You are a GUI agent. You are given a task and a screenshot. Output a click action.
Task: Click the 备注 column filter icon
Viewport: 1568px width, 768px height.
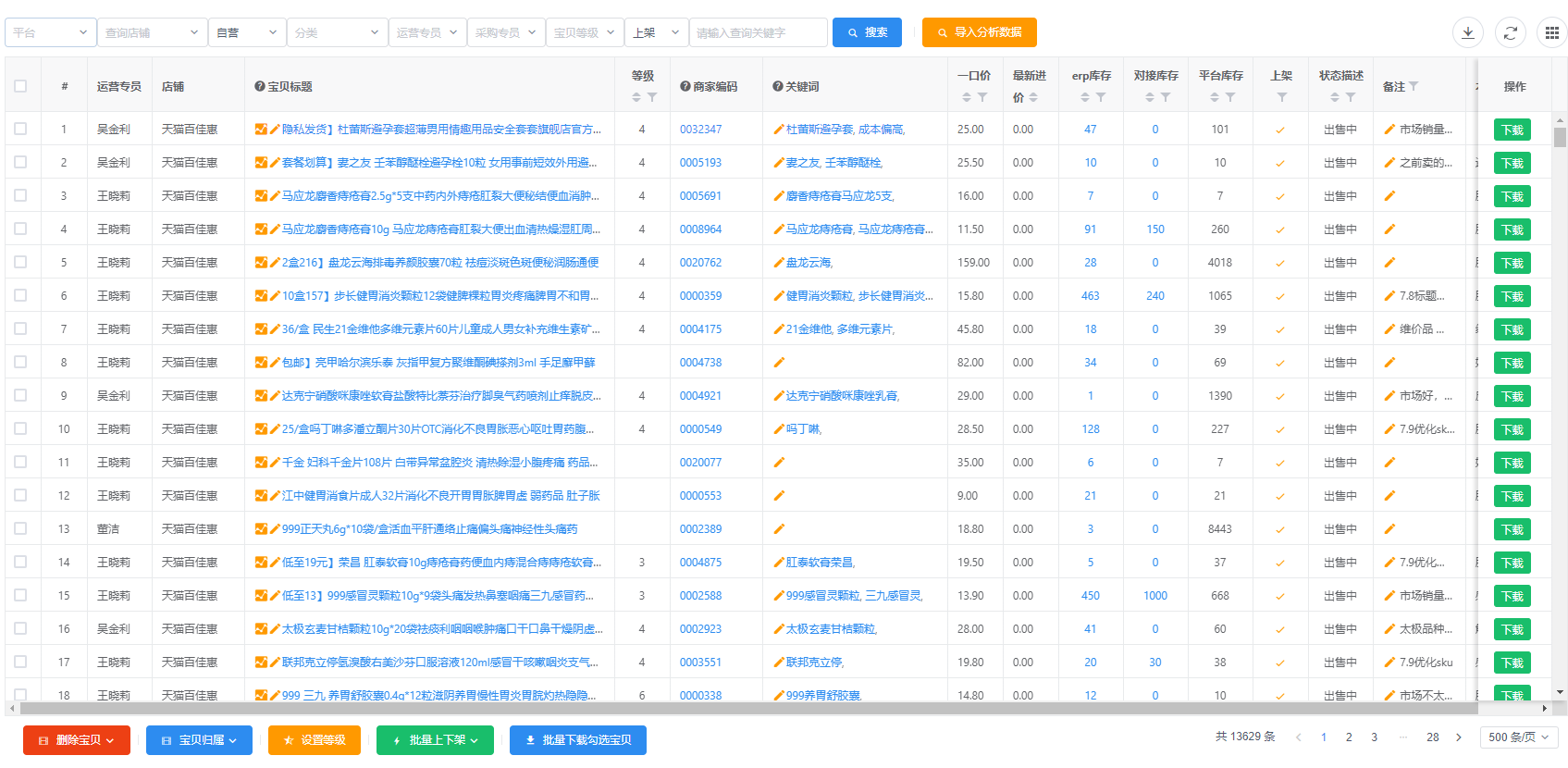click(1414, 86)
